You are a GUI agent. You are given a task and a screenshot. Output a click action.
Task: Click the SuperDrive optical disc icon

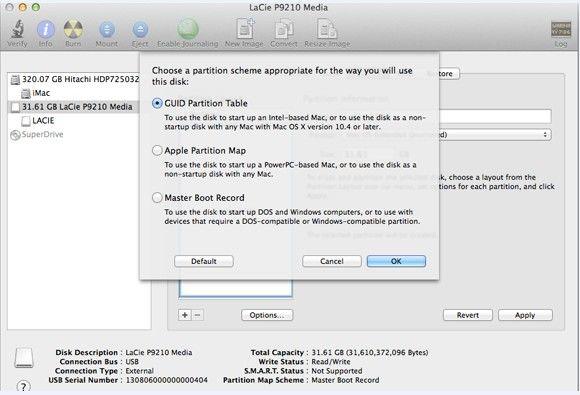[15, 135]
